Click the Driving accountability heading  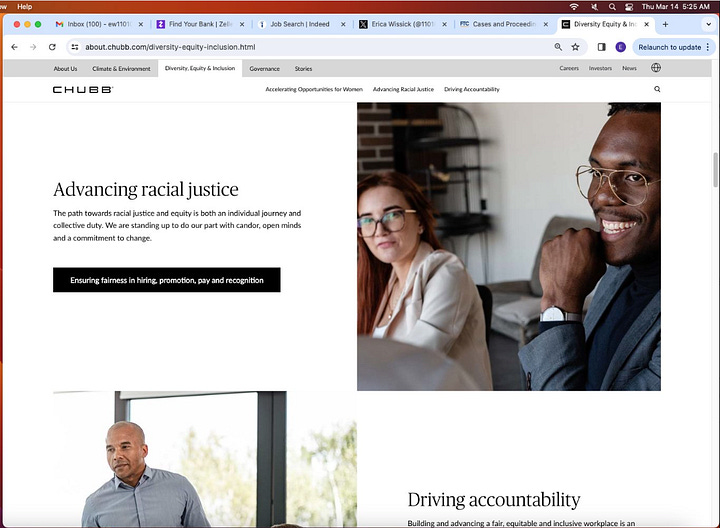[x=494, y=500]
